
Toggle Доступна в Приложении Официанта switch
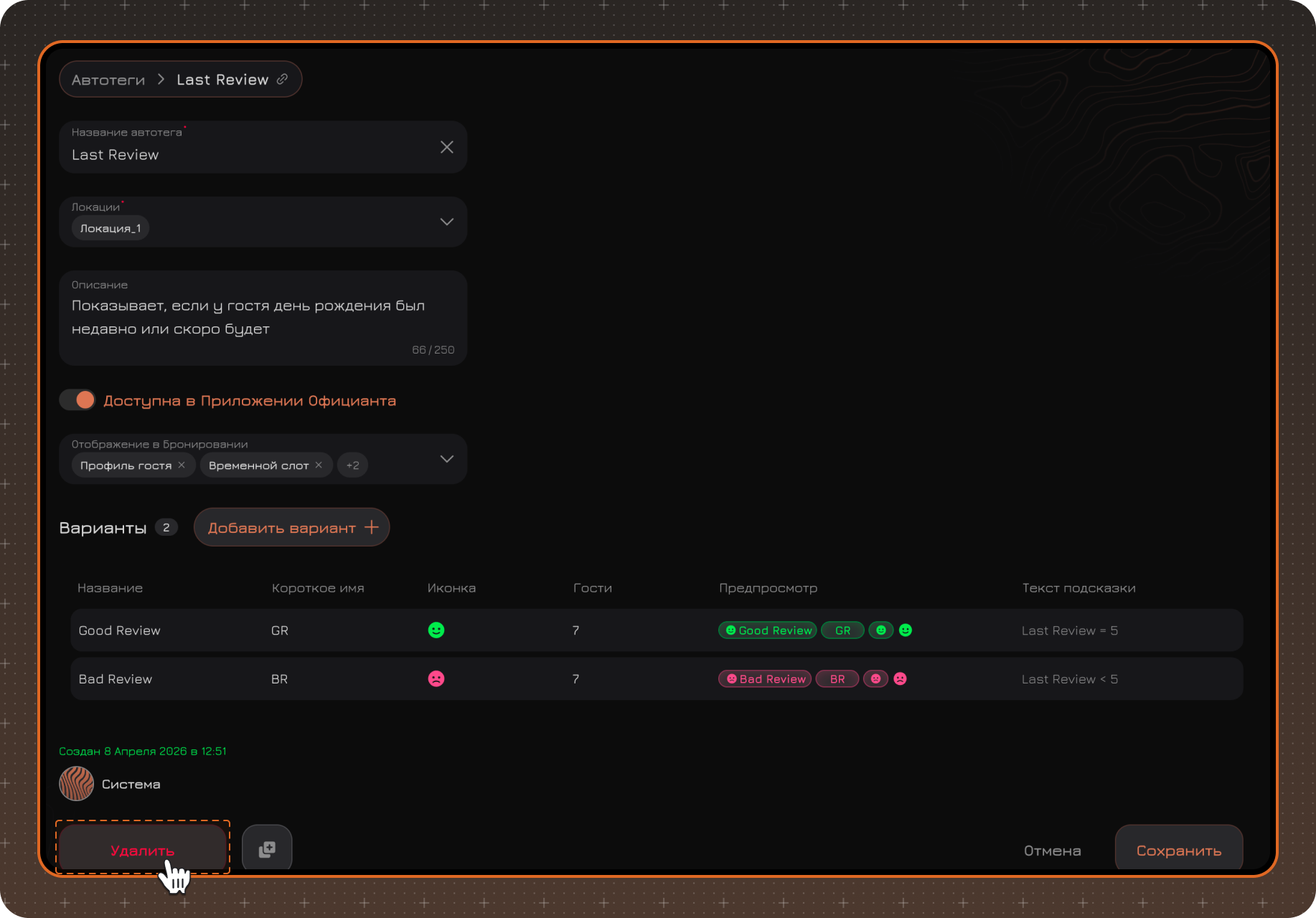77,400
